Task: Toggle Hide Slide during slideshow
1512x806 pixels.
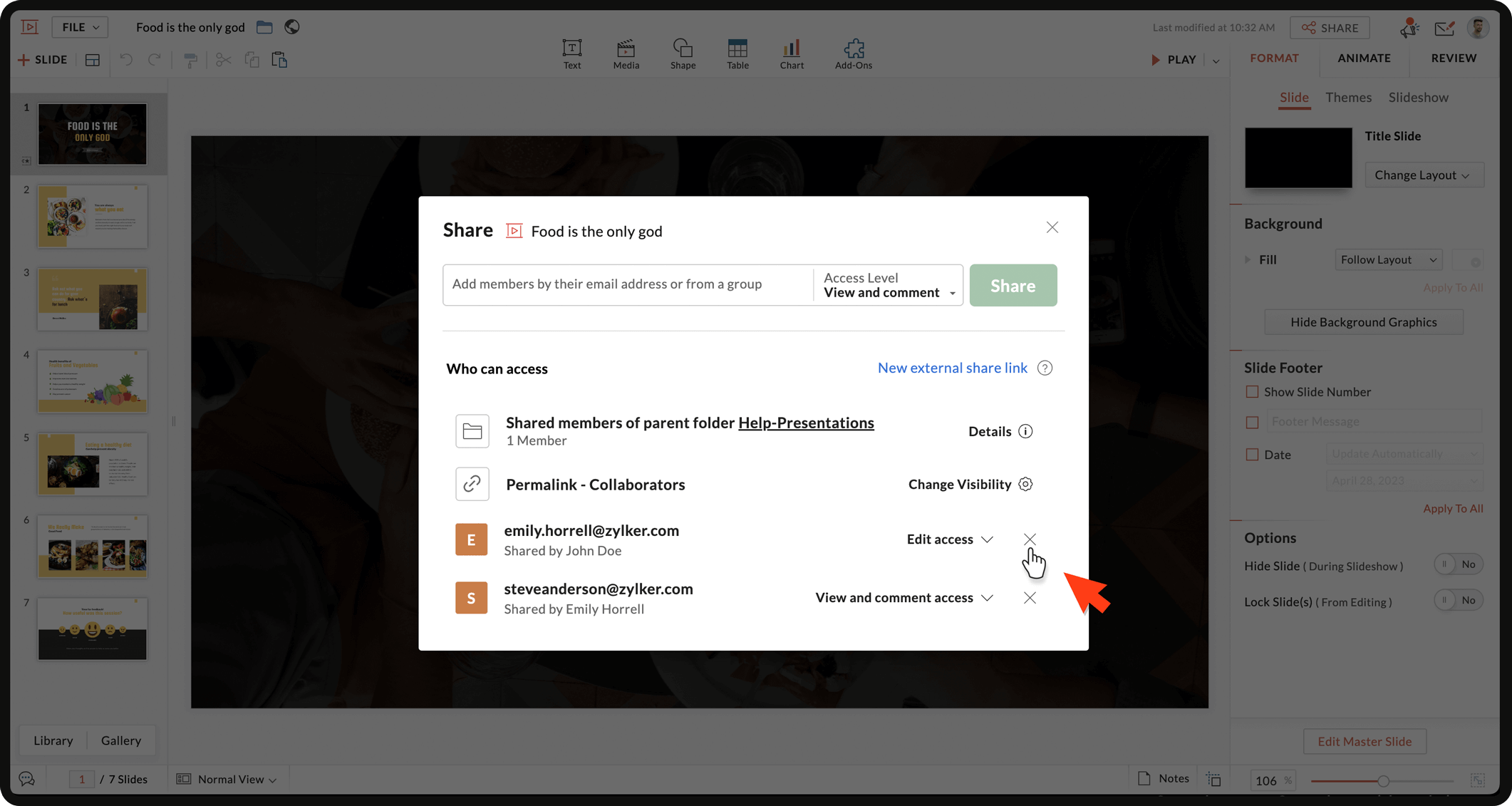Action: click(x=1459, y=564)
